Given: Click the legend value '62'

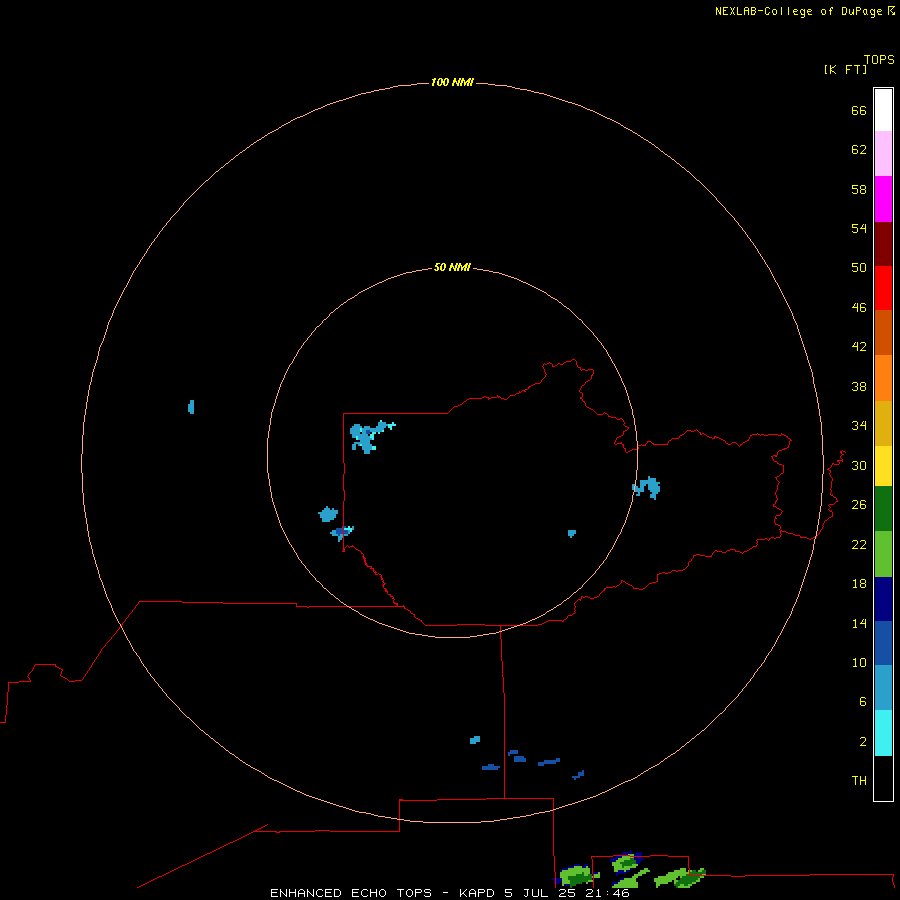Looking at the screenshot, I should pyautogui.click(x=859, y=149).
